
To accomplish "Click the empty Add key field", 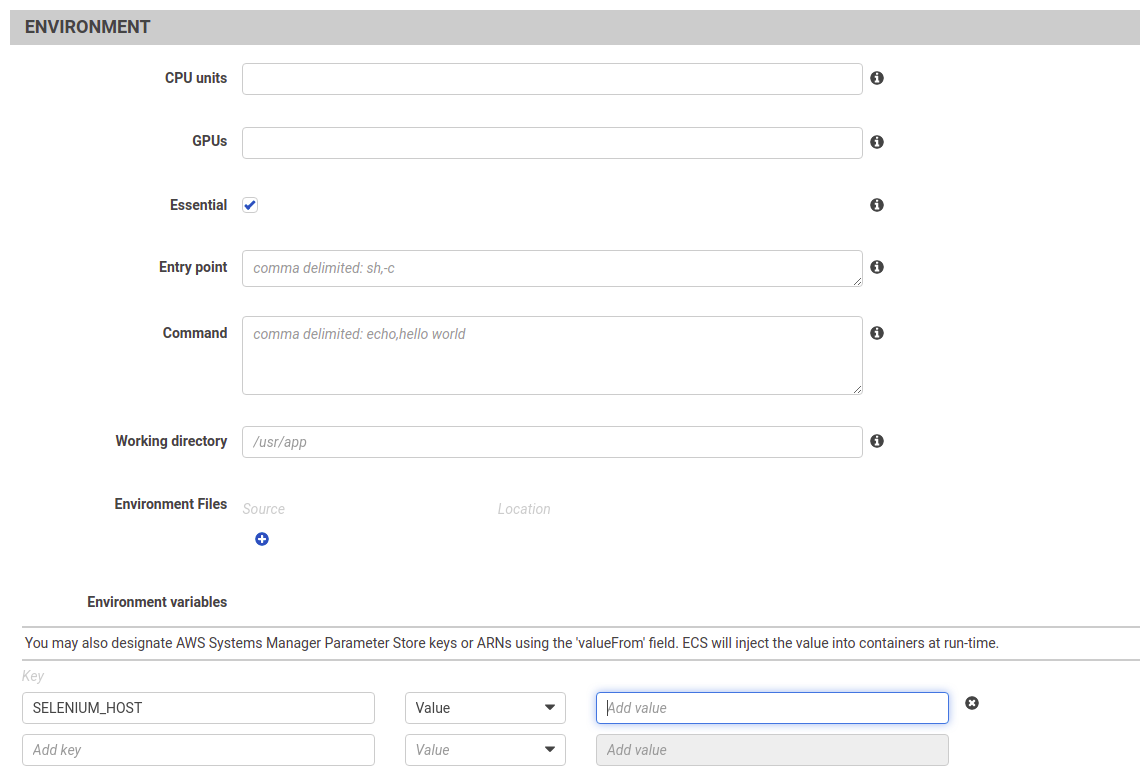I will pos(198,750).
